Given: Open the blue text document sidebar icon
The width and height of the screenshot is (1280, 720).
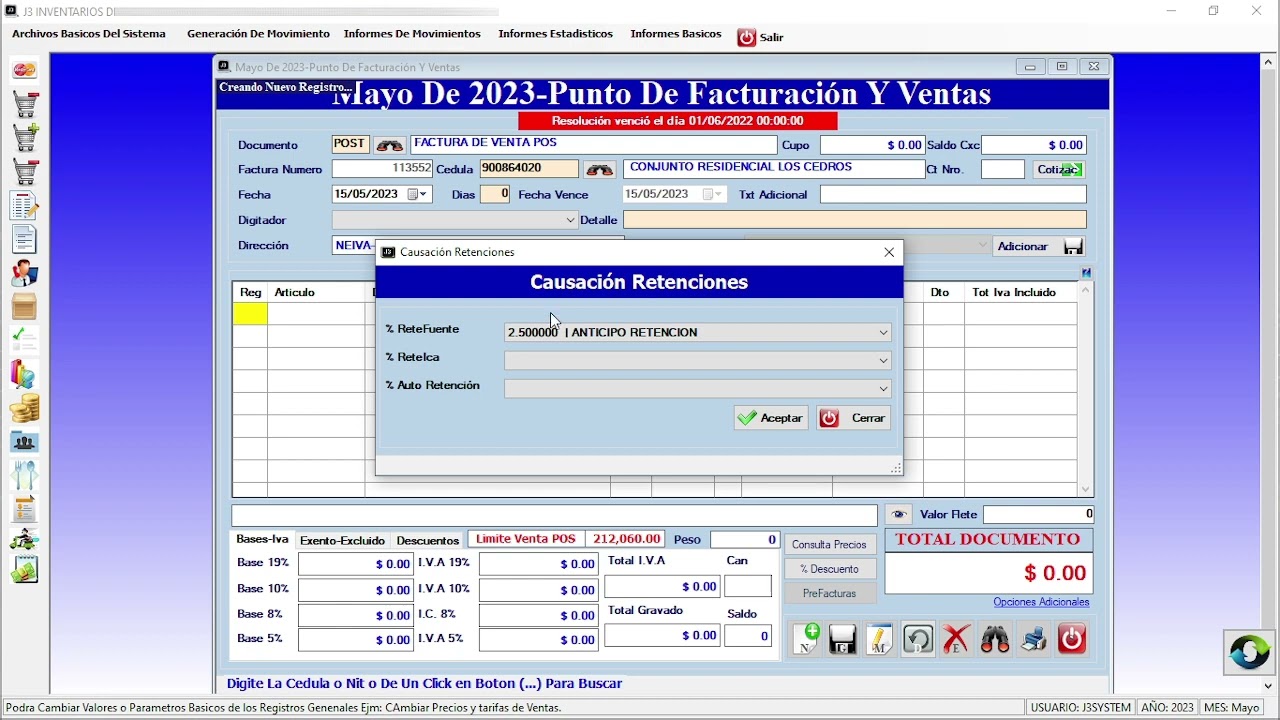Looking at the screenshot, I should 25,239.
